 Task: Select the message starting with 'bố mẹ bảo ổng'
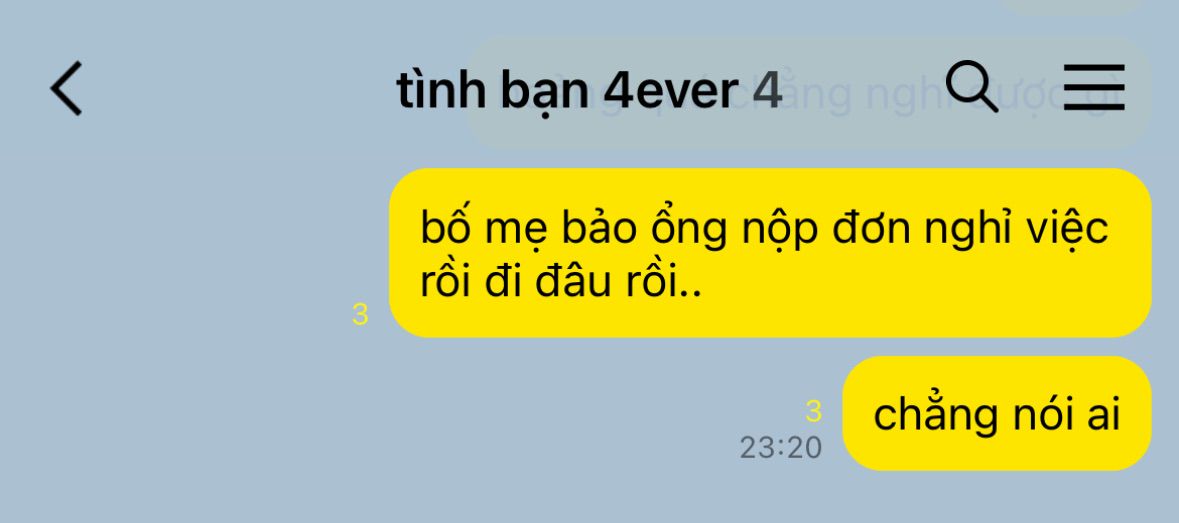[770, 253]
